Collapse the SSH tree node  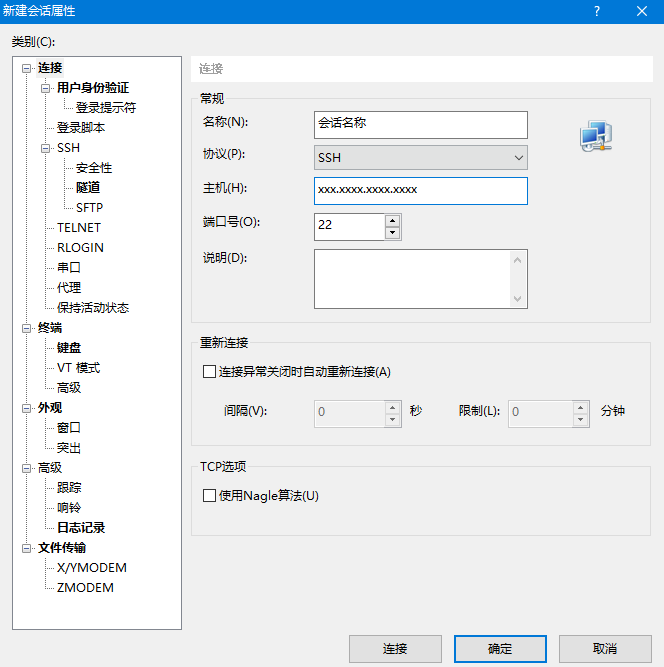45,148
